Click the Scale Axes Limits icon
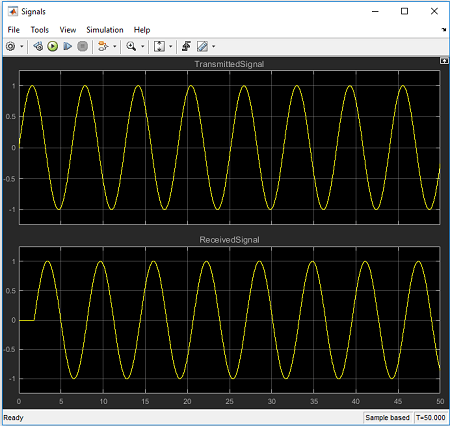The height and width of the screenshot is (426, 450). (159, 46)
